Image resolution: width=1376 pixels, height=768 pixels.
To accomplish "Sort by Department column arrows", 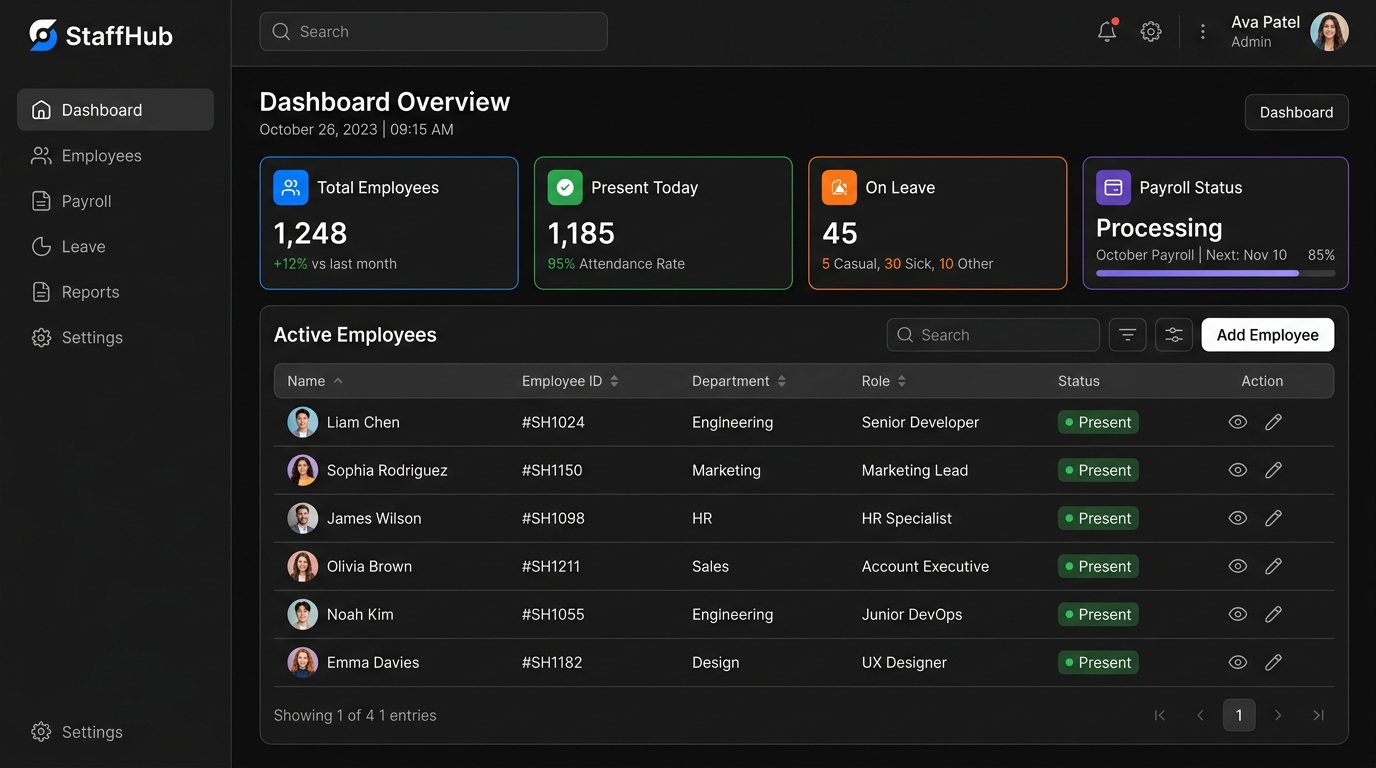I will tap(782, 381).
